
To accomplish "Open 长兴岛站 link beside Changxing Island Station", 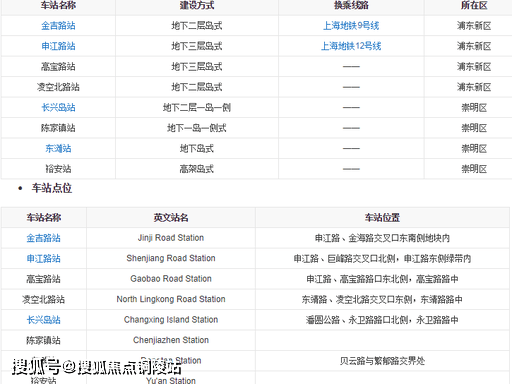I will coord(44,320).
